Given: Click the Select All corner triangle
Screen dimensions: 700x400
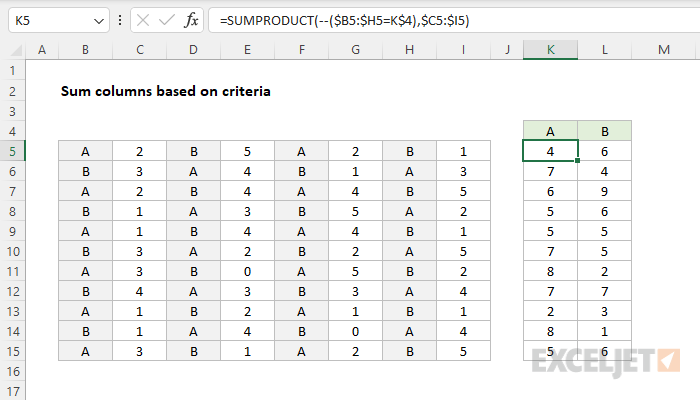Looking at the screenshot, I should (13, 50).
